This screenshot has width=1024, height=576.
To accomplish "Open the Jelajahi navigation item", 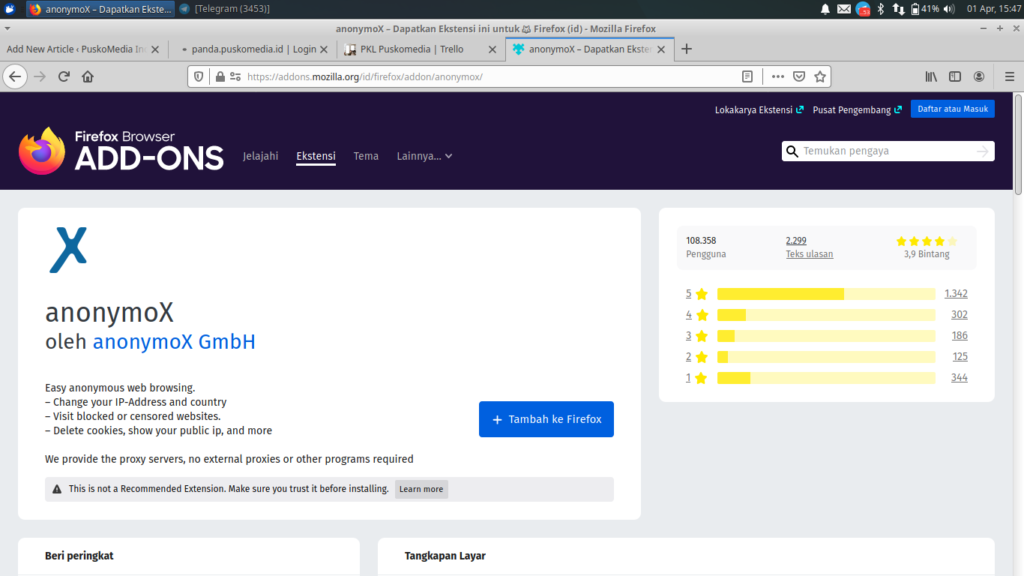I will (261, 156).
